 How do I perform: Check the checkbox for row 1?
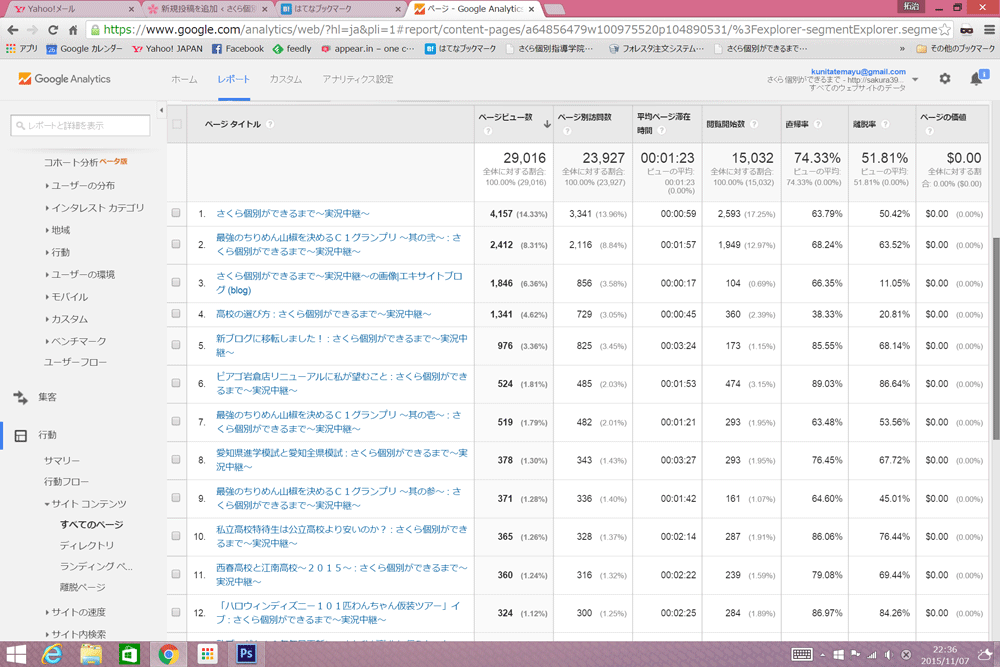coord(176,214)
